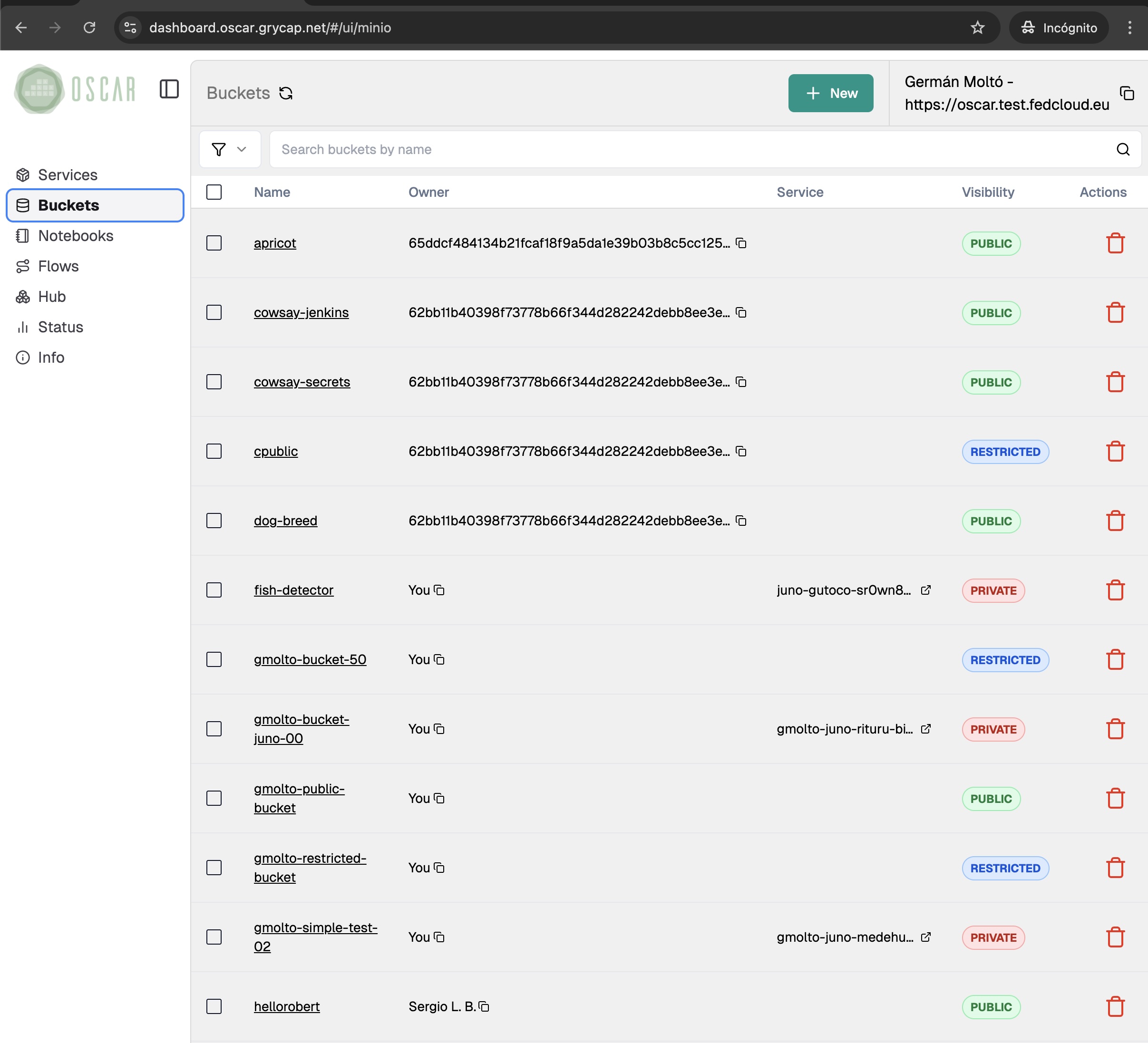Open the juno-gutoco service link
The image size is (1148, 1043).
point(926,590)
